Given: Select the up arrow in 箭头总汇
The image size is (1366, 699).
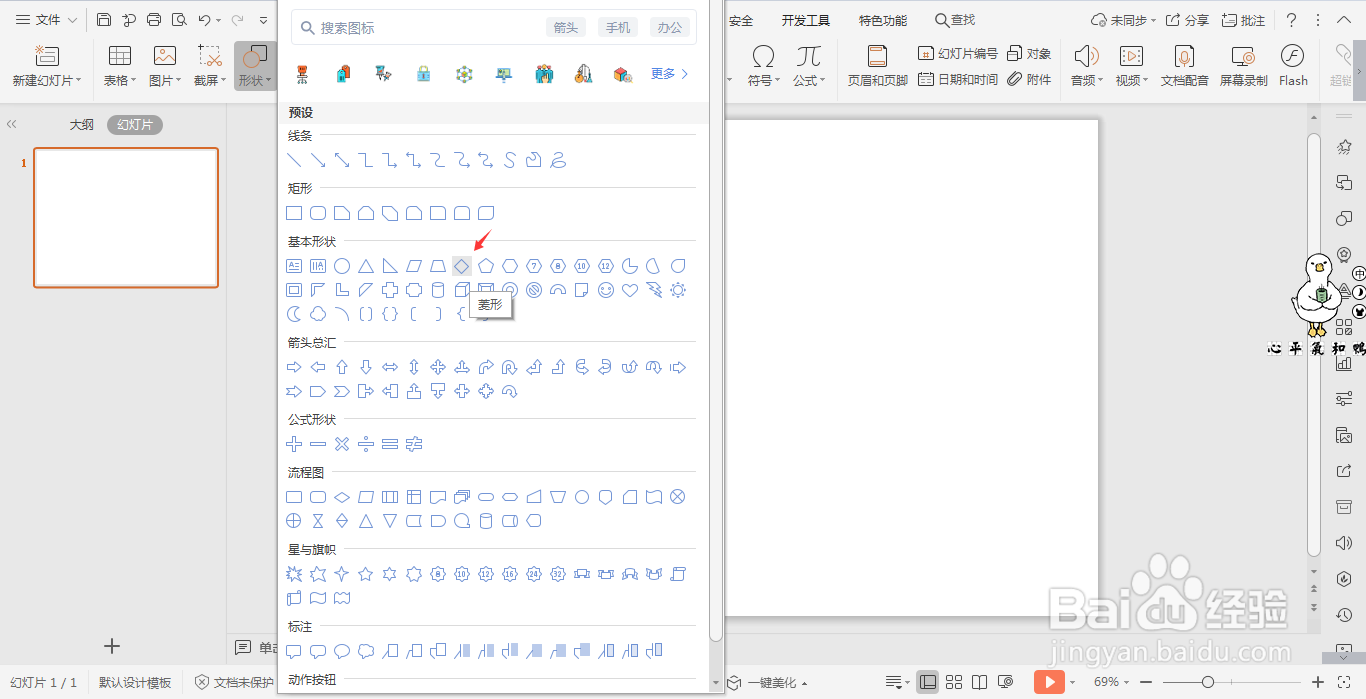Looking at the screenshot, I should [x=342, y=367].
